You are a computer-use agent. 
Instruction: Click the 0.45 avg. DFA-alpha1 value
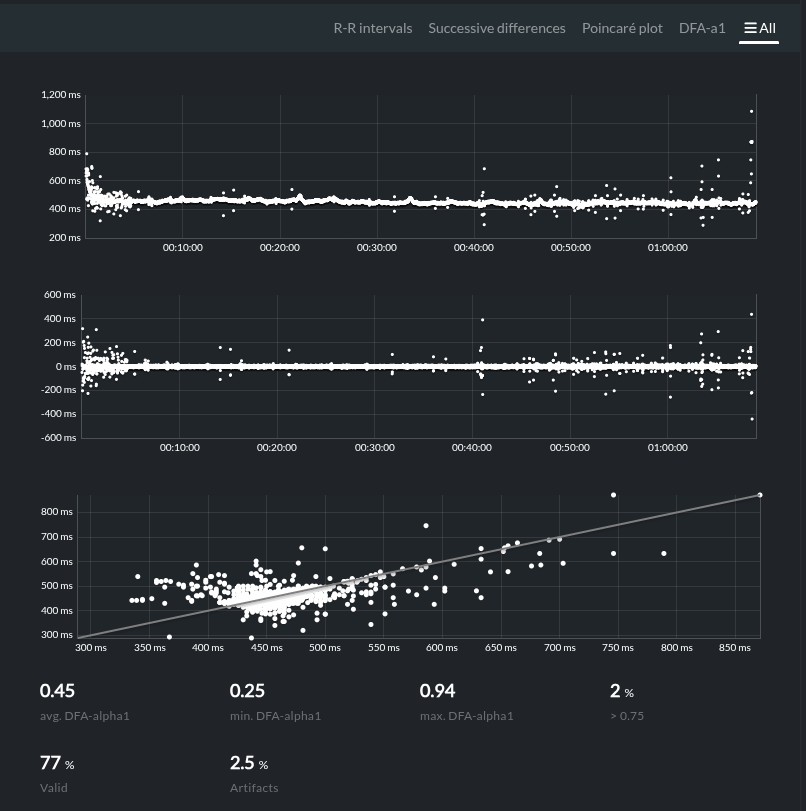[57, 691]
